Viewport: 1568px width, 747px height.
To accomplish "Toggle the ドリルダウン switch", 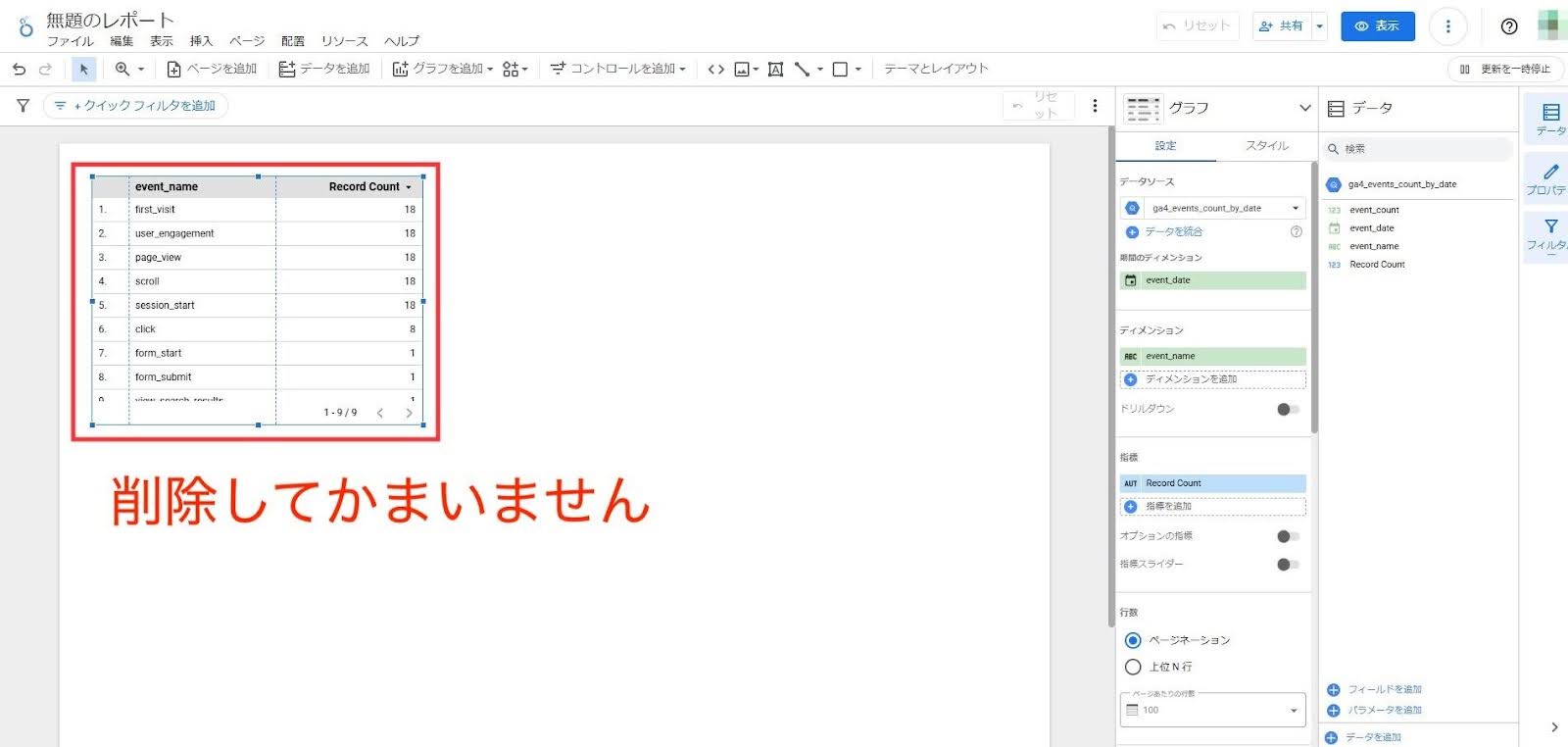I will [1288, 409].
